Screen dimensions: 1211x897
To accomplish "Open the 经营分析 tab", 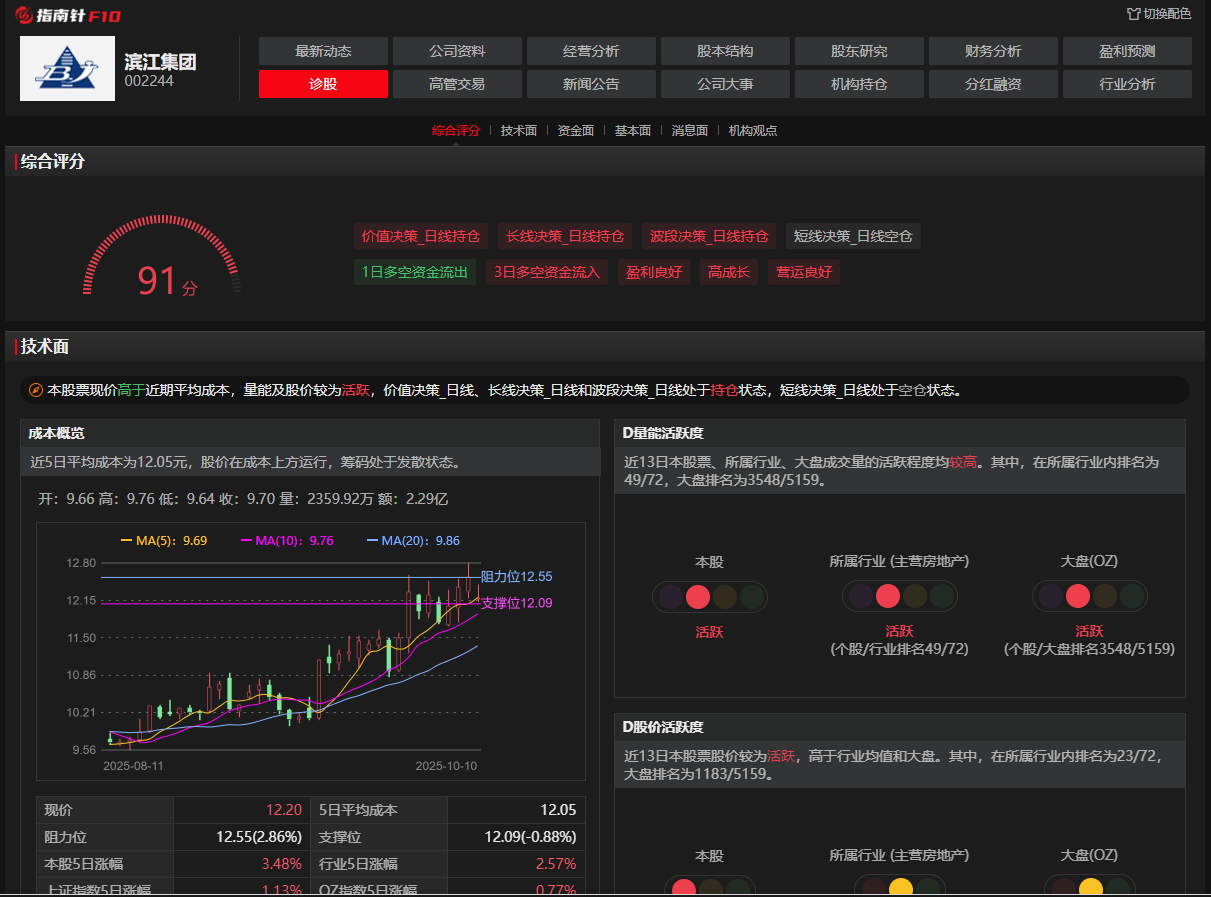I will [591, 51].
